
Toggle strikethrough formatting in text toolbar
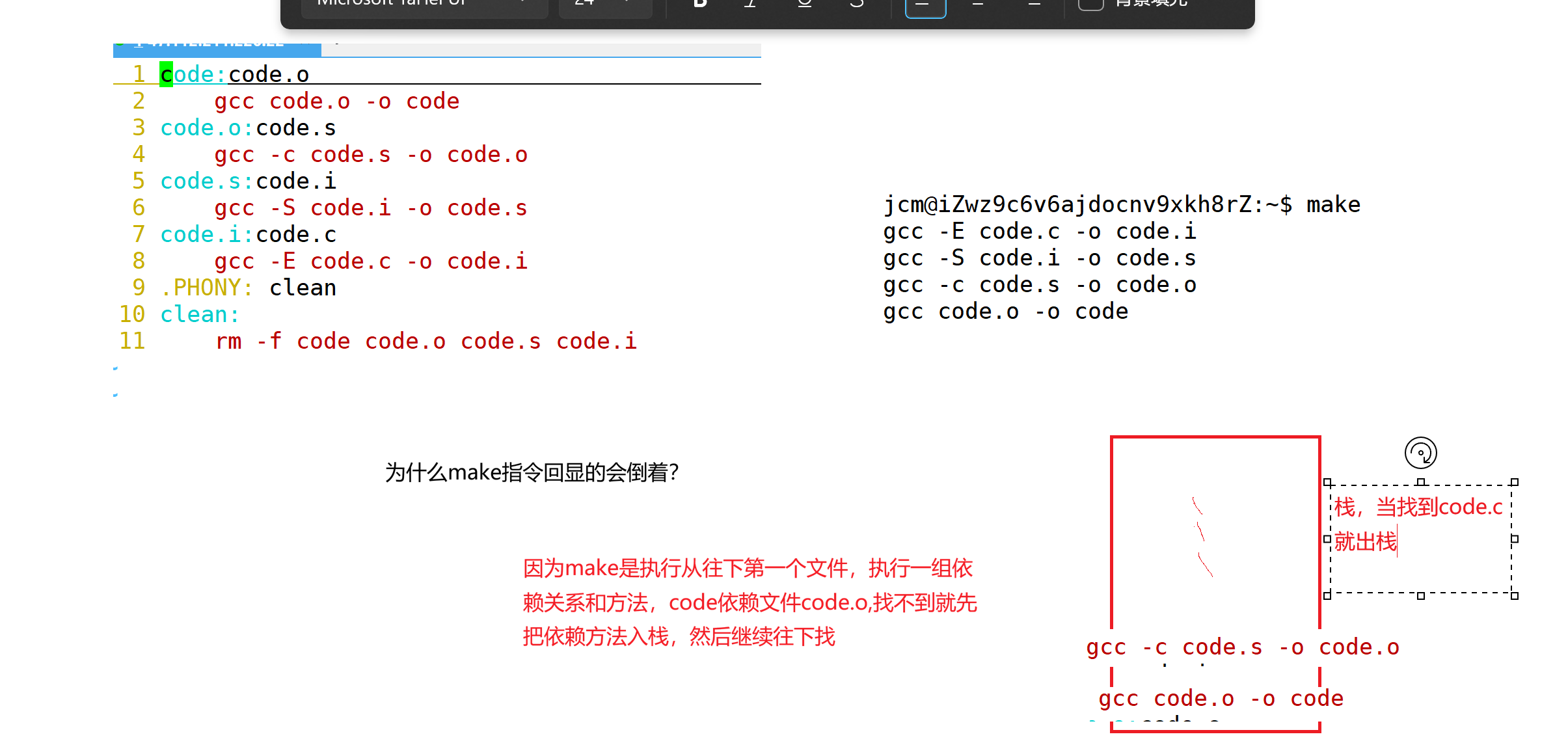857,4
